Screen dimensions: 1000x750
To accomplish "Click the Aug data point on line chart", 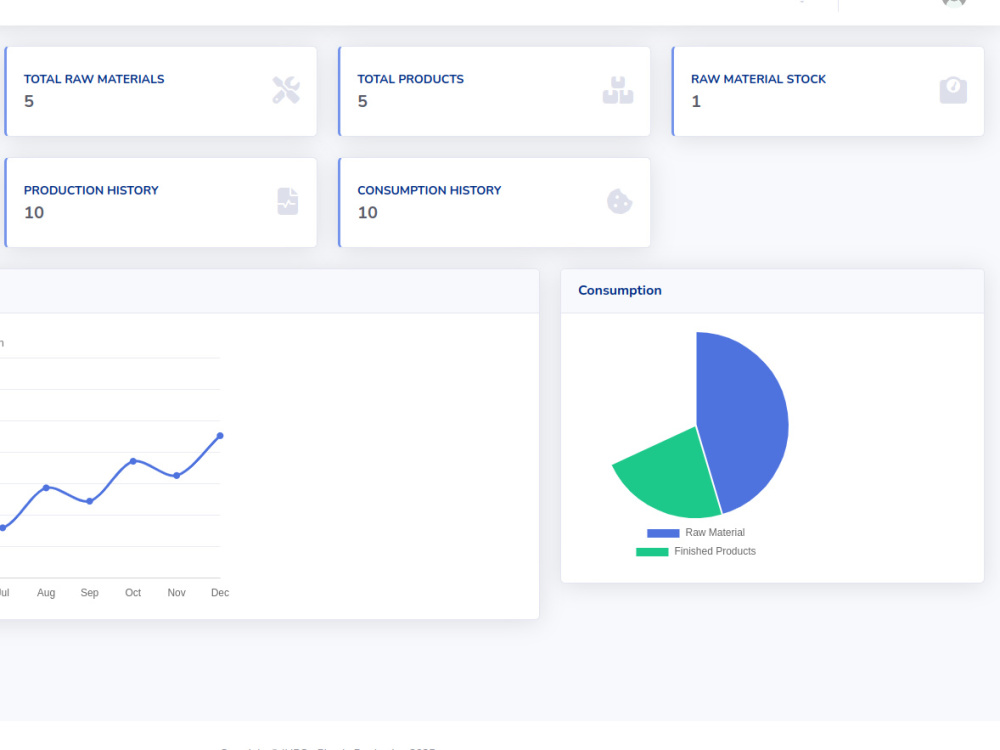I will click(x=46, y=487).
